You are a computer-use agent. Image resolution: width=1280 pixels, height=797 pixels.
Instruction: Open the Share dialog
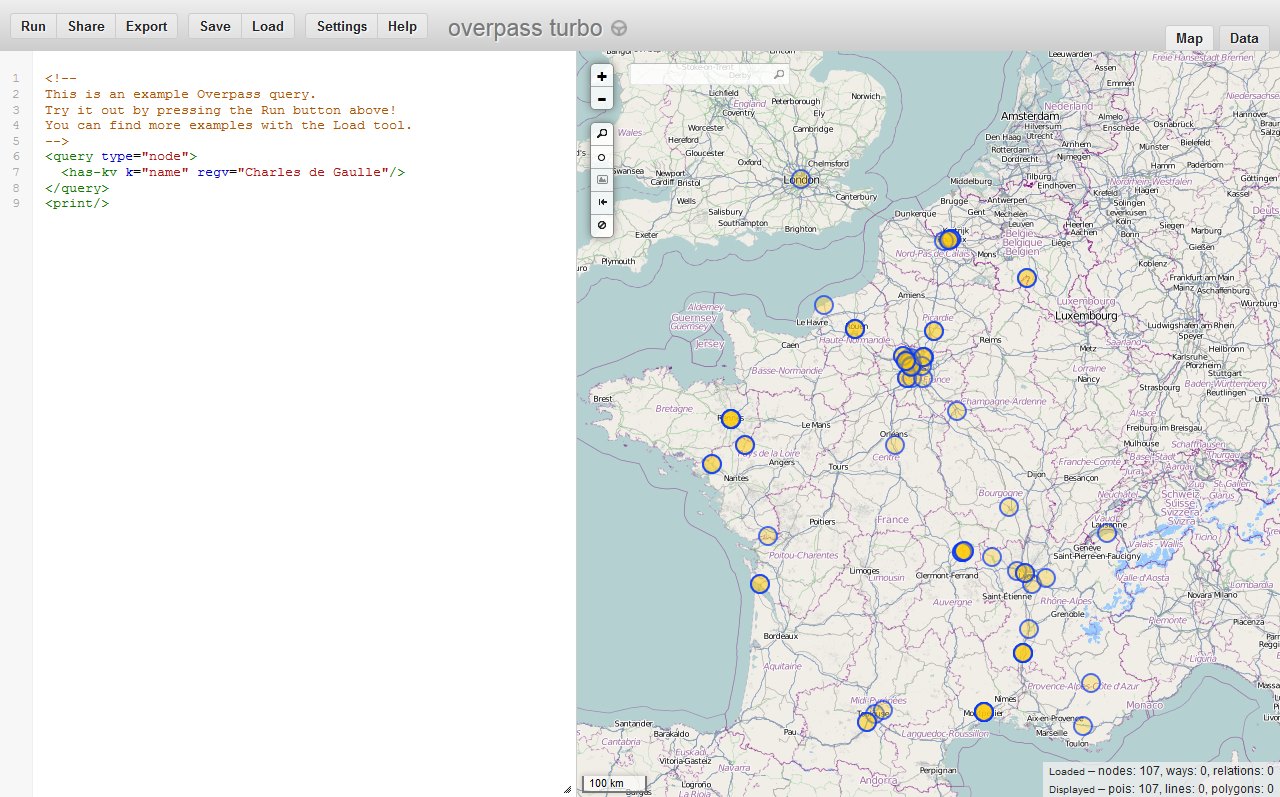coord(86,26)
